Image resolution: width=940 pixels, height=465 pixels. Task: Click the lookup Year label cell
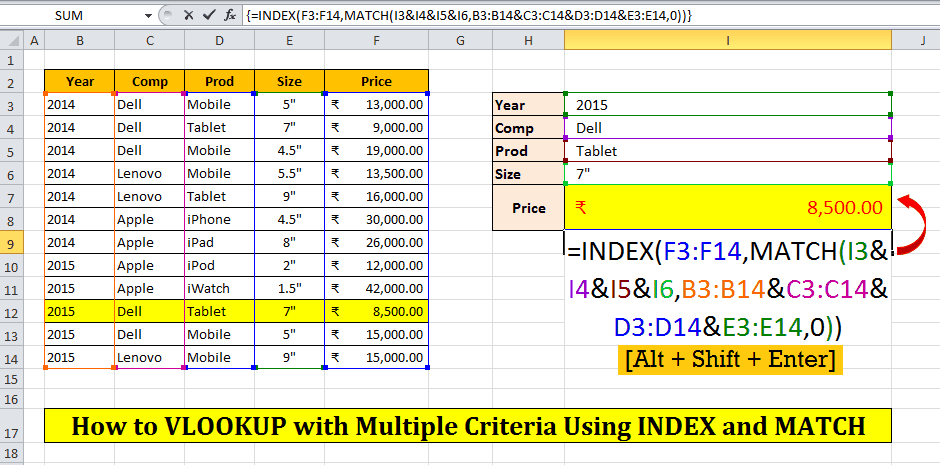pyautogui.click(x=528, y=105)
